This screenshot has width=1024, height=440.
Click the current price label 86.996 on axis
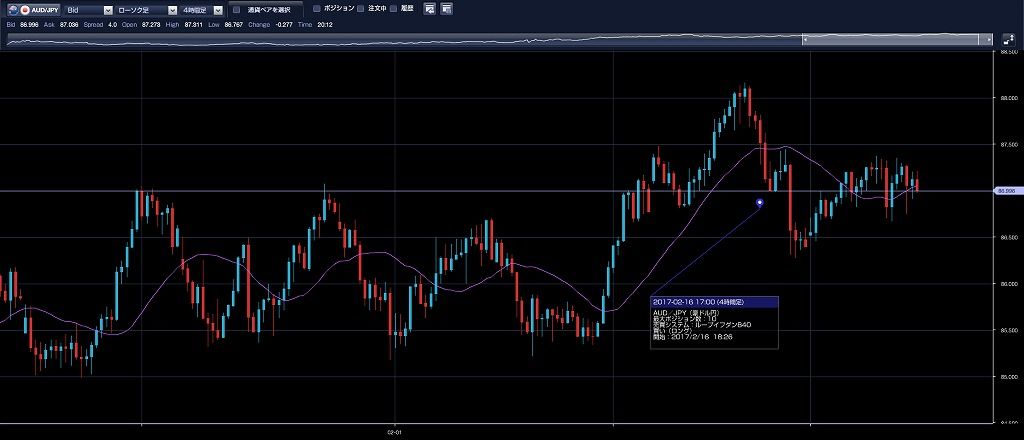click(1008, 191)
